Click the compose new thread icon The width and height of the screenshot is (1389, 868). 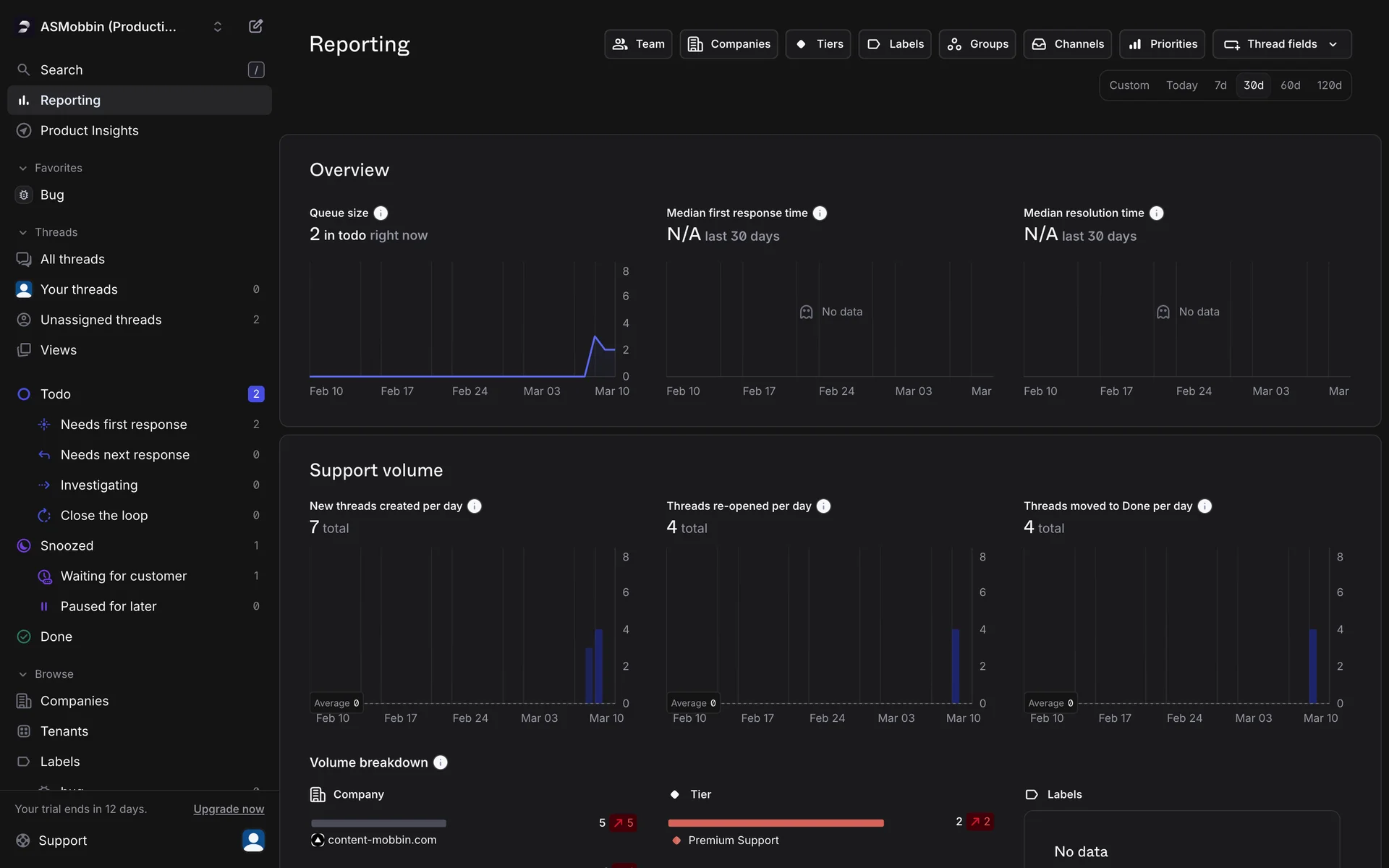coord(255,27)
